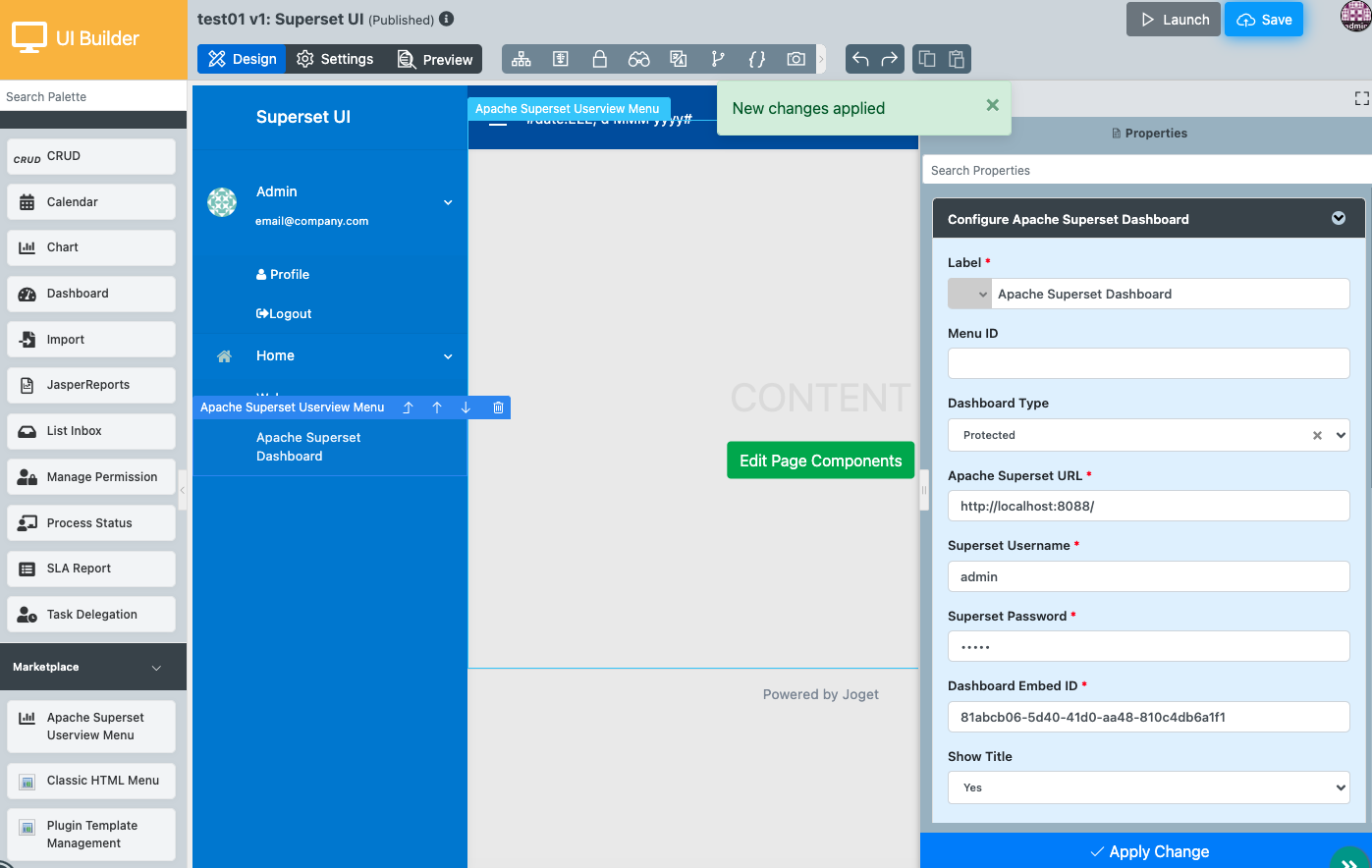Click the hamburger menu icon in the preview header

pos(498,121)
